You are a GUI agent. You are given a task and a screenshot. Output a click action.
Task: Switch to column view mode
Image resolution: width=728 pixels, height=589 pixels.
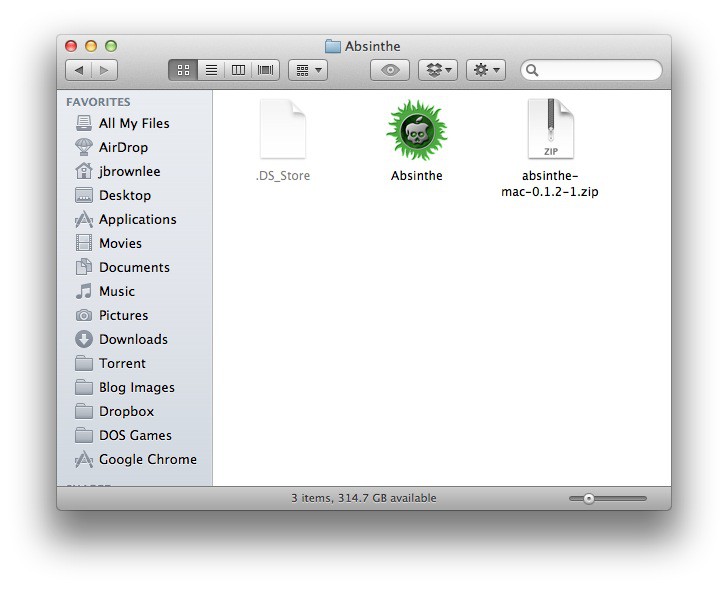point(238,70)
